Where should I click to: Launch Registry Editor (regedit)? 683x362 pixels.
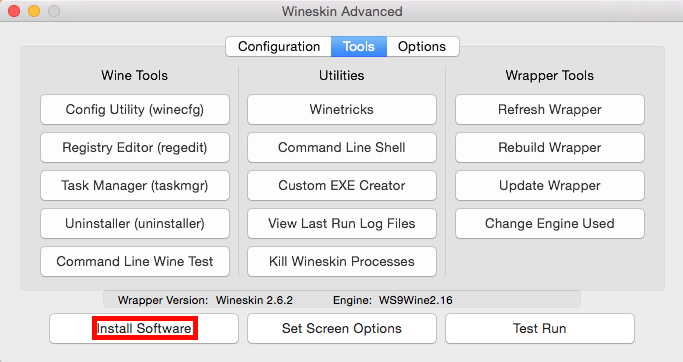pyautogui.click(x=135, y=147)
